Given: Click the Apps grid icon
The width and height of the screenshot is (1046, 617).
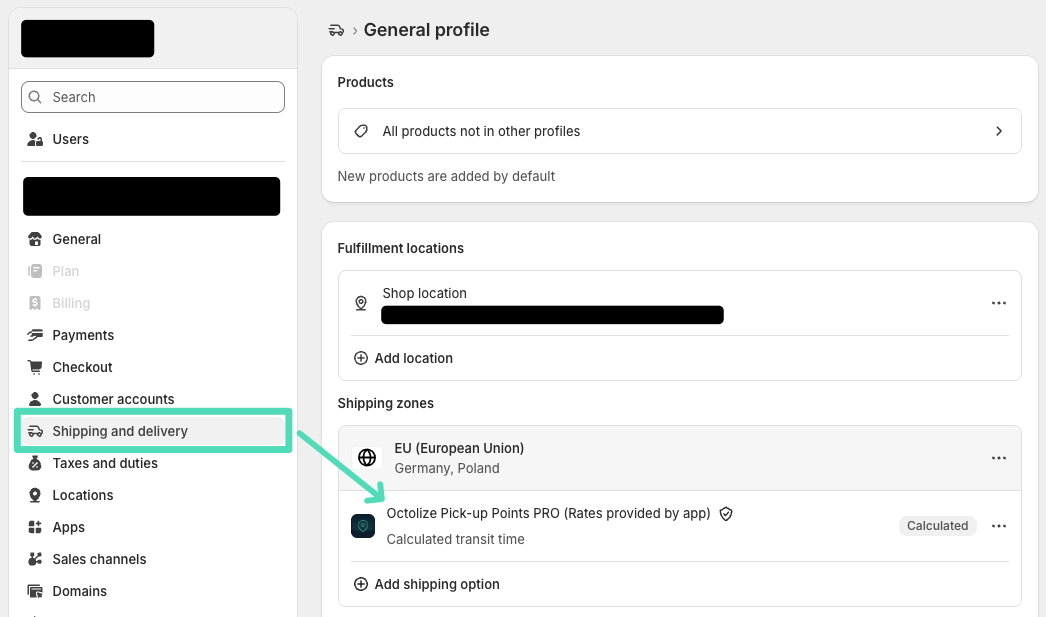Looking at the screenshot, I should (35, 527).
